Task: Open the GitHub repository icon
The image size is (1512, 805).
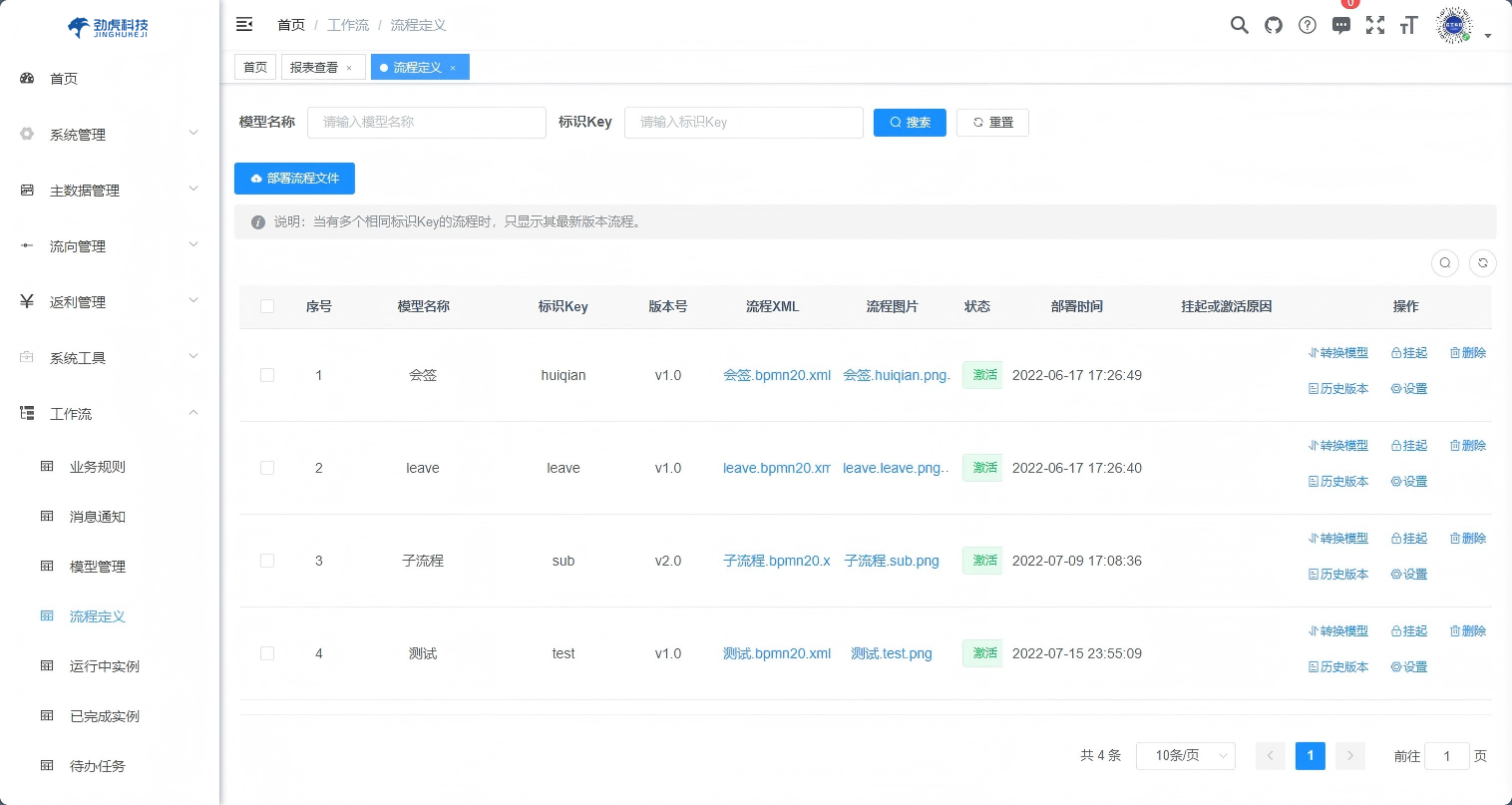Action: pos(1274,26)
